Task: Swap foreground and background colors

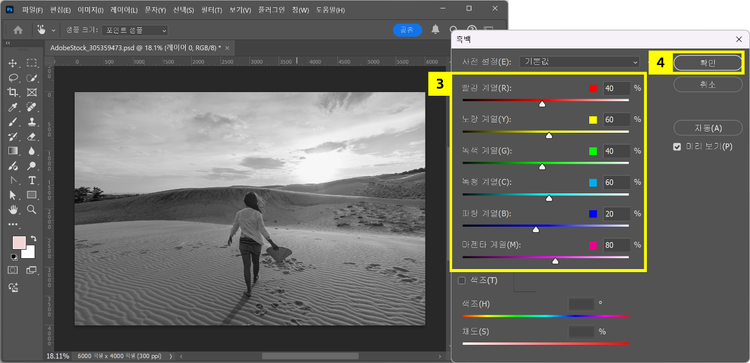Action: click(x=33, y=238)
